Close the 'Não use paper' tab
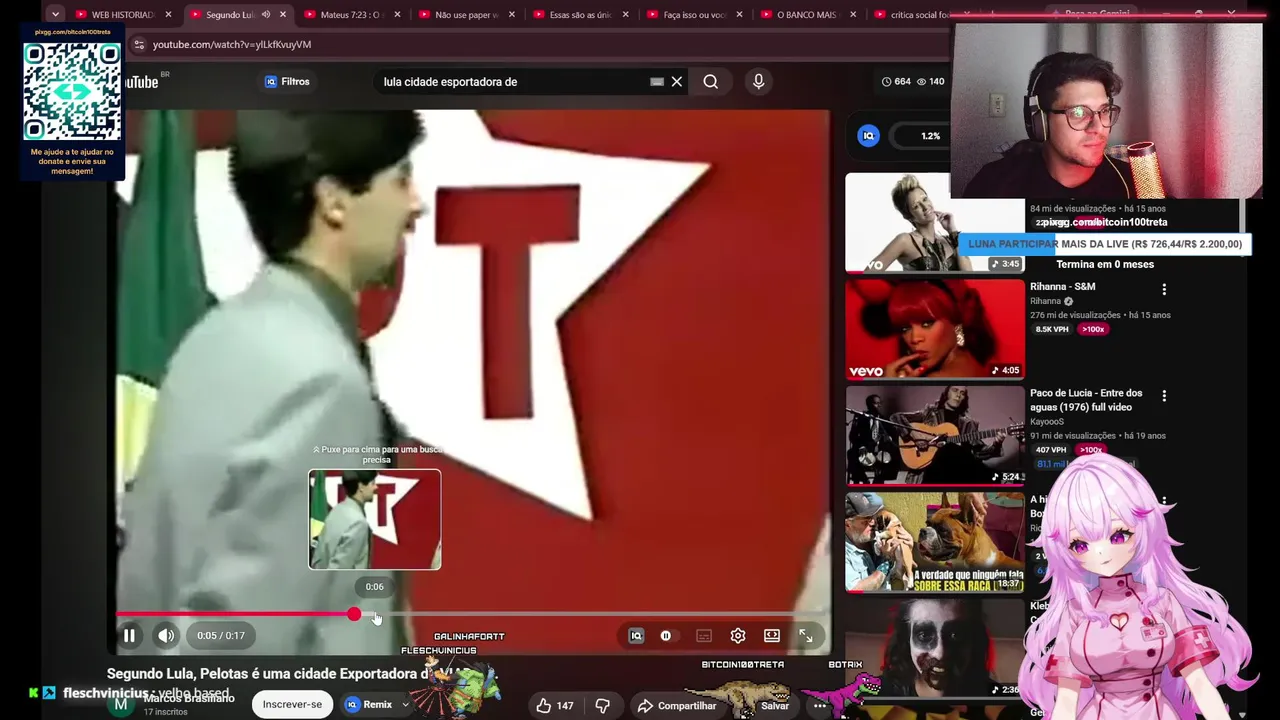This screenshot has height=720, width=1280. (511, 15)
